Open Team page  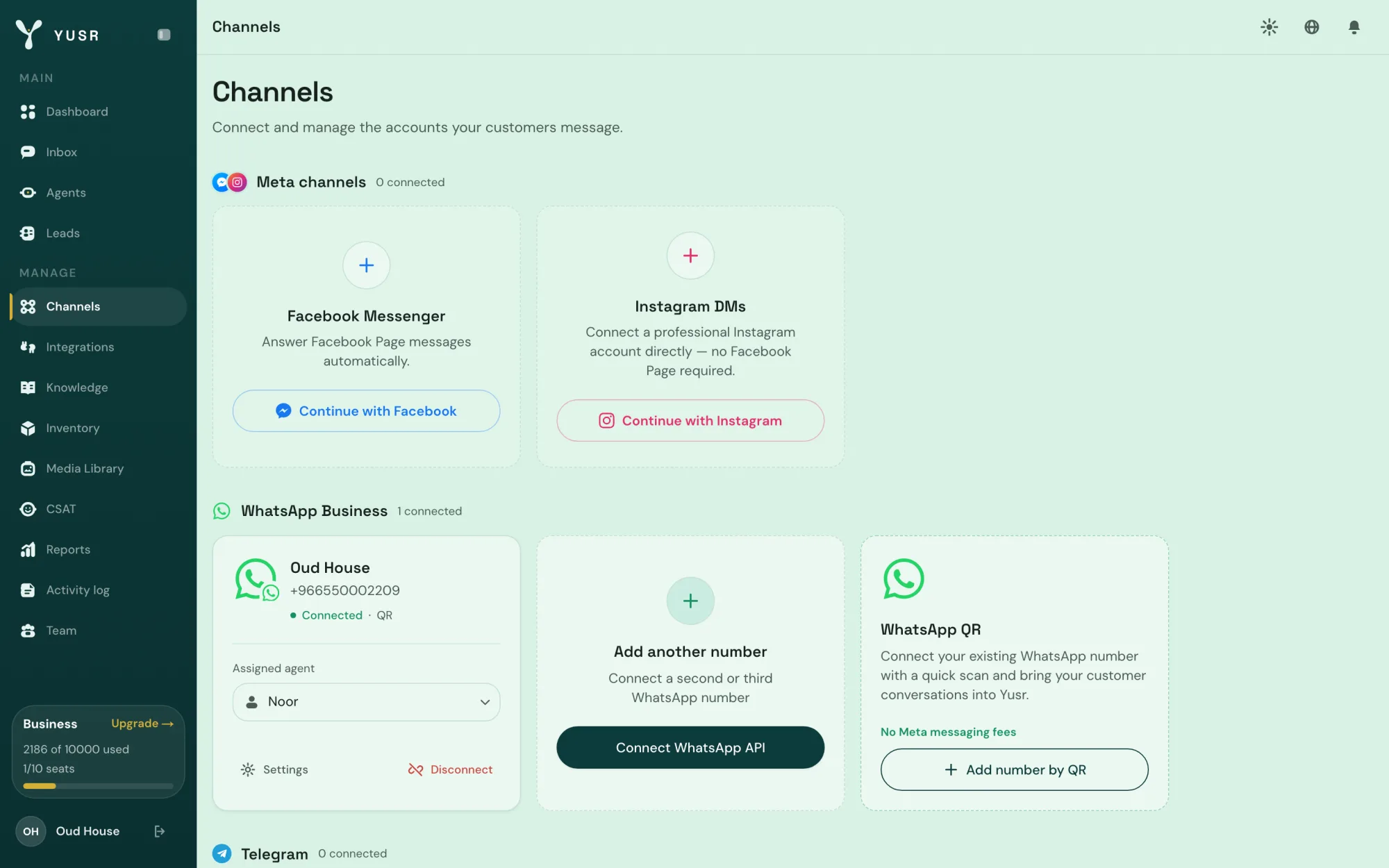tap(98, 631)
